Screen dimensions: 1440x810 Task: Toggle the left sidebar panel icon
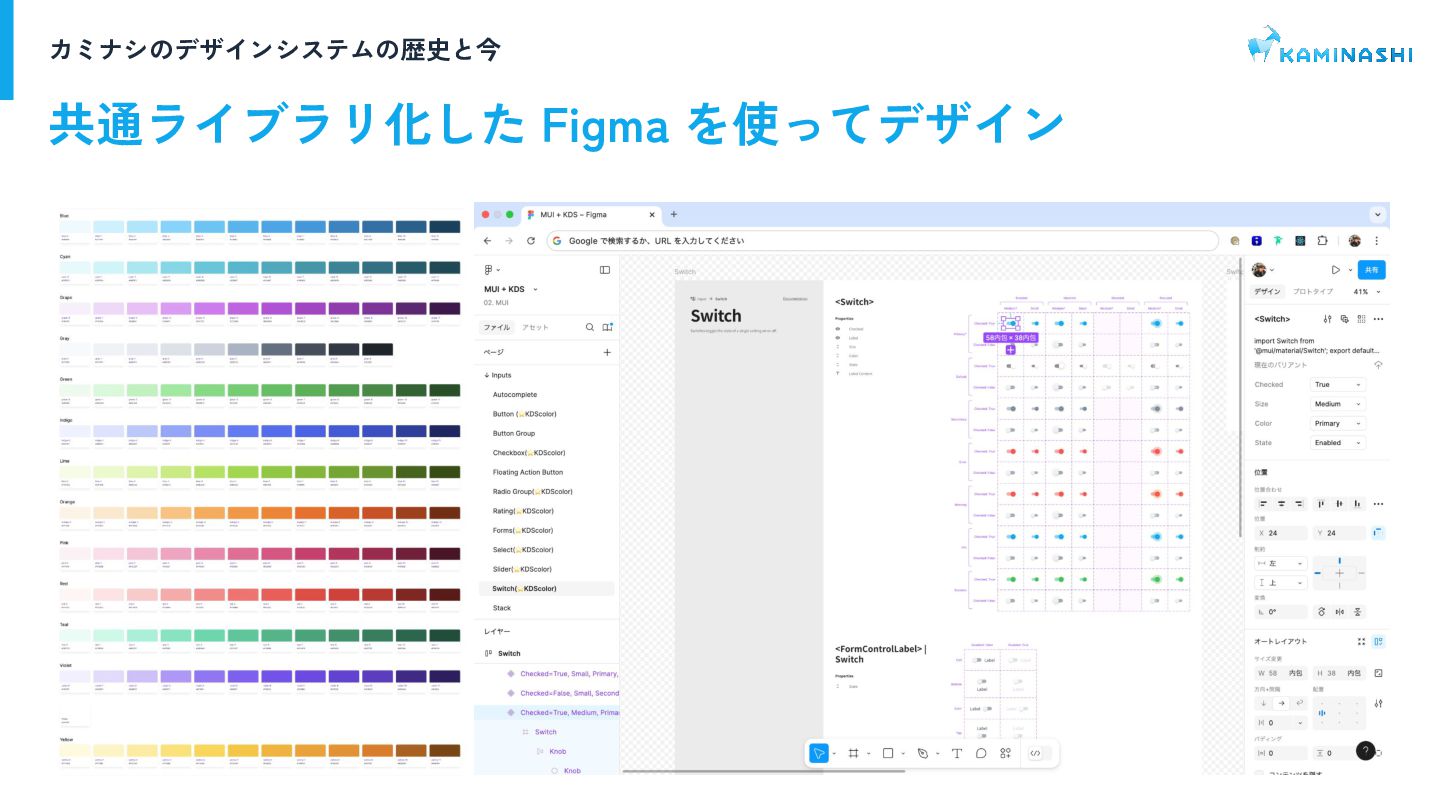(x=605, y=270)
